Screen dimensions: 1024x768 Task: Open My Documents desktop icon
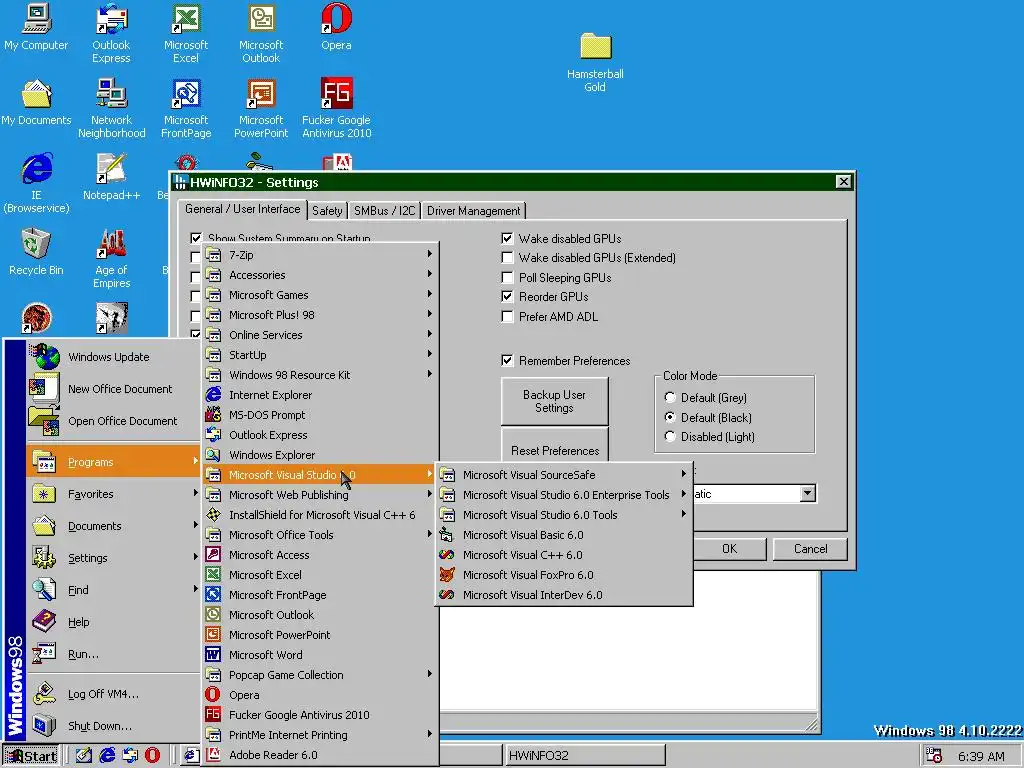pos(36,103)
